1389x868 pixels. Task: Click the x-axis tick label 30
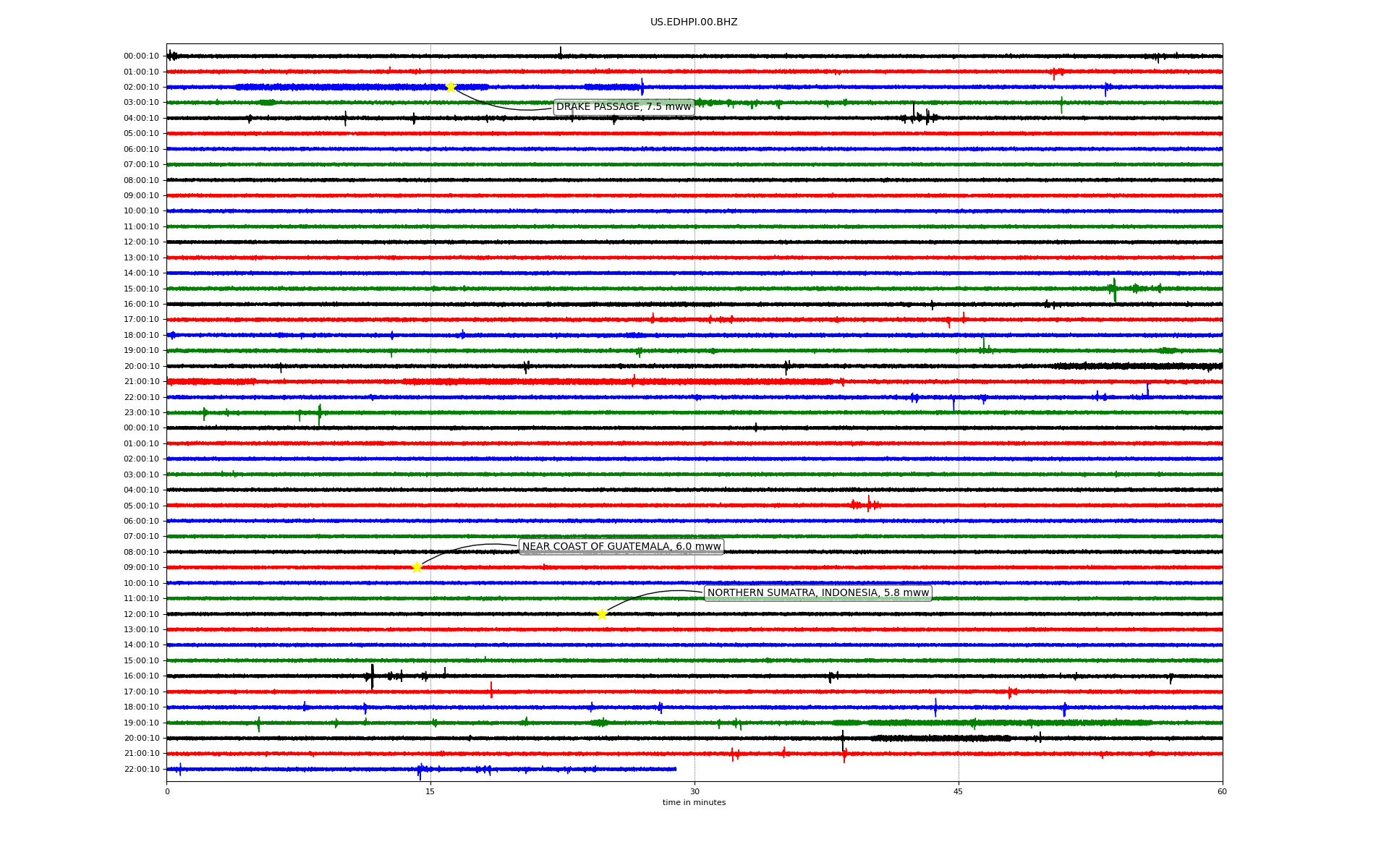[694, 791]
